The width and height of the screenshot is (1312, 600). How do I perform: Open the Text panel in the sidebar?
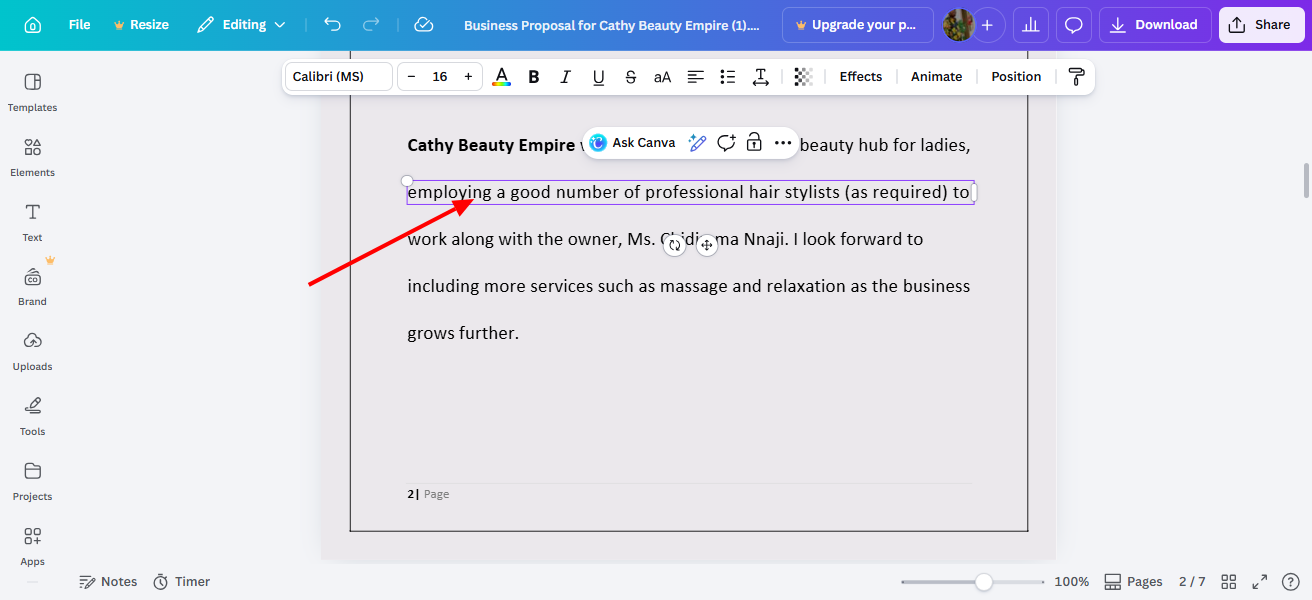pyautogui.click(x=32, y=222)
